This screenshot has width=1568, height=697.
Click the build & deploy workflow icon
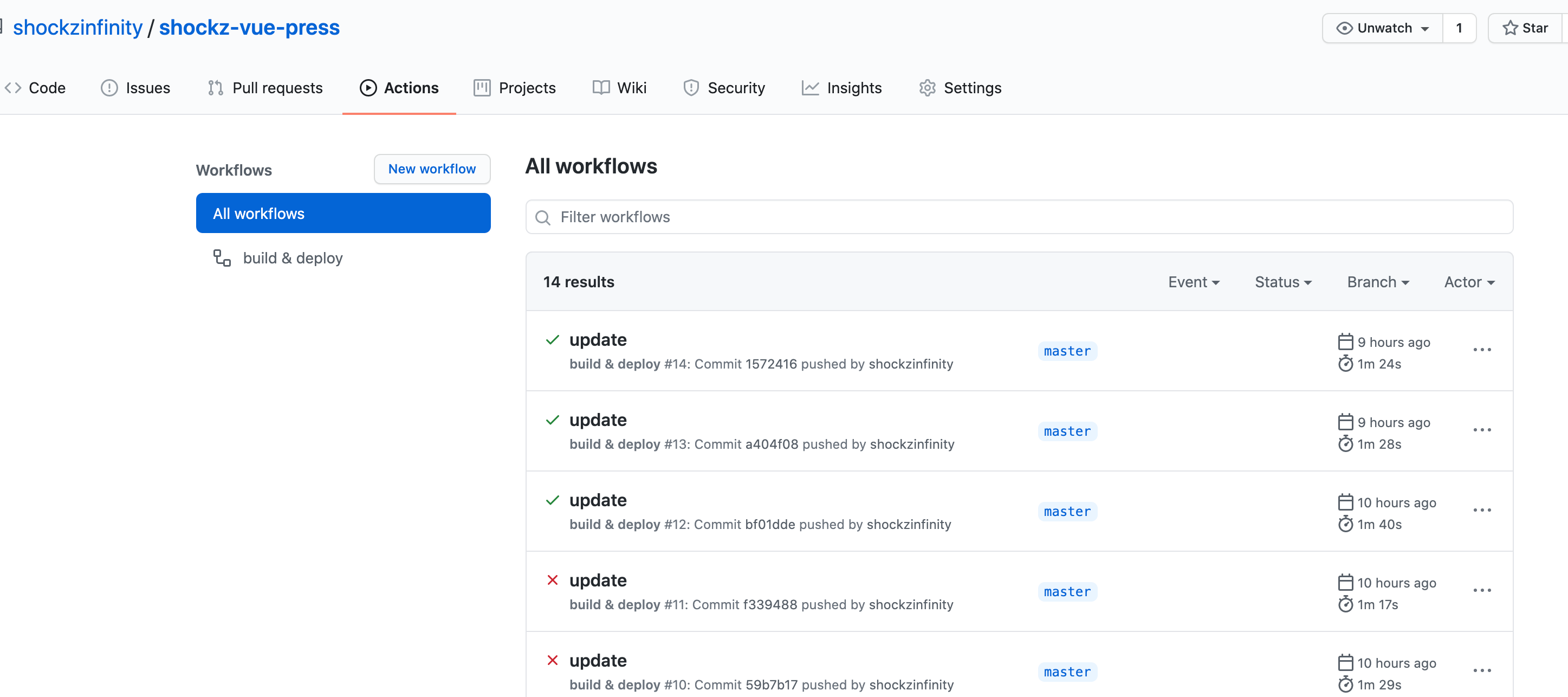(222, 258)
